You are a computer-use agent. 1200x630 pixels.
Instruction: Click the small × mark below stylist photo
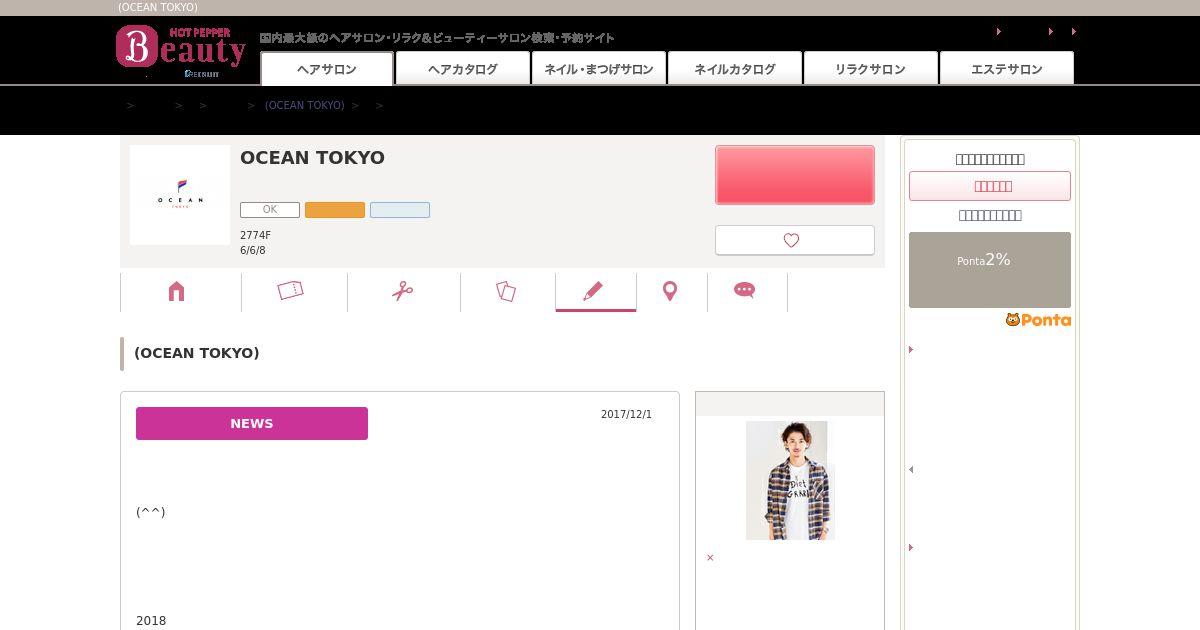tap(710, 558)
